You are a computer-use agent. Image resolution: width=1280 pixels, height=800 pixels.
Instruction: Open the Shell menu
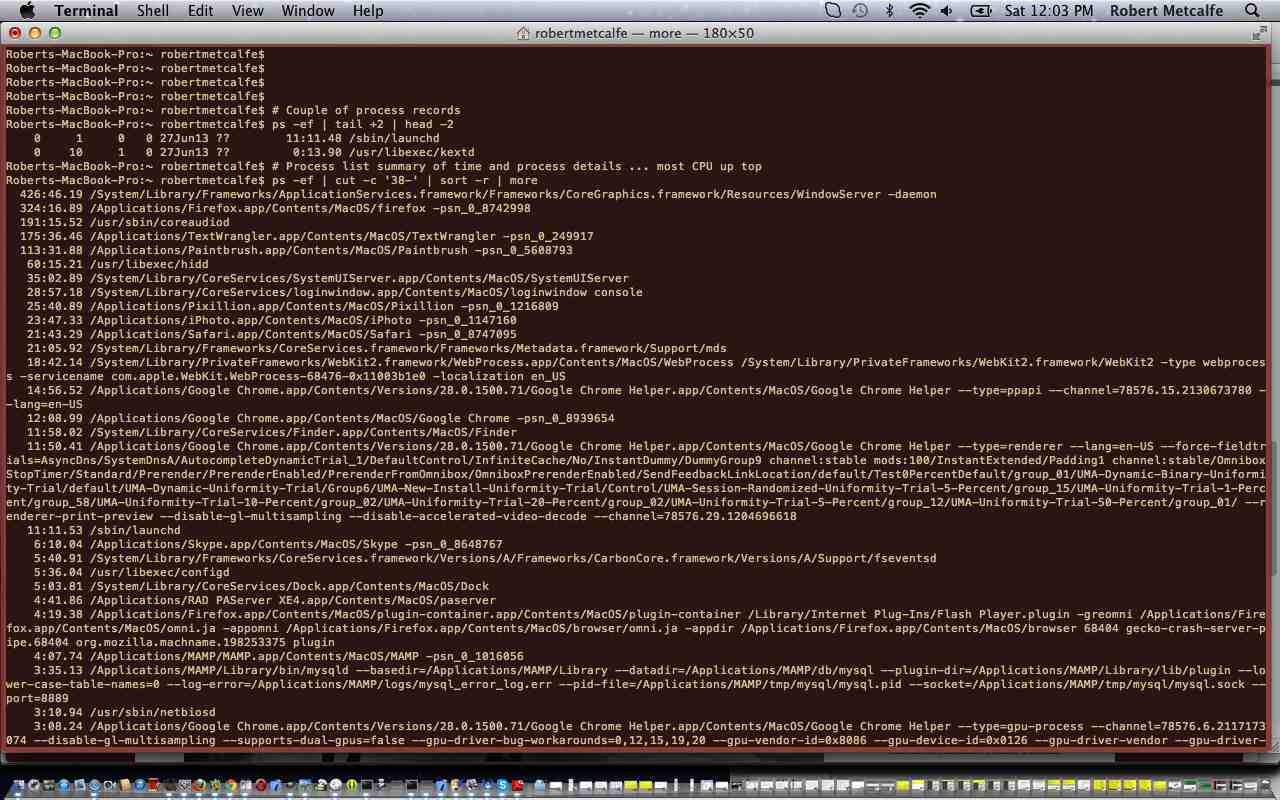(x=153, y=11)
